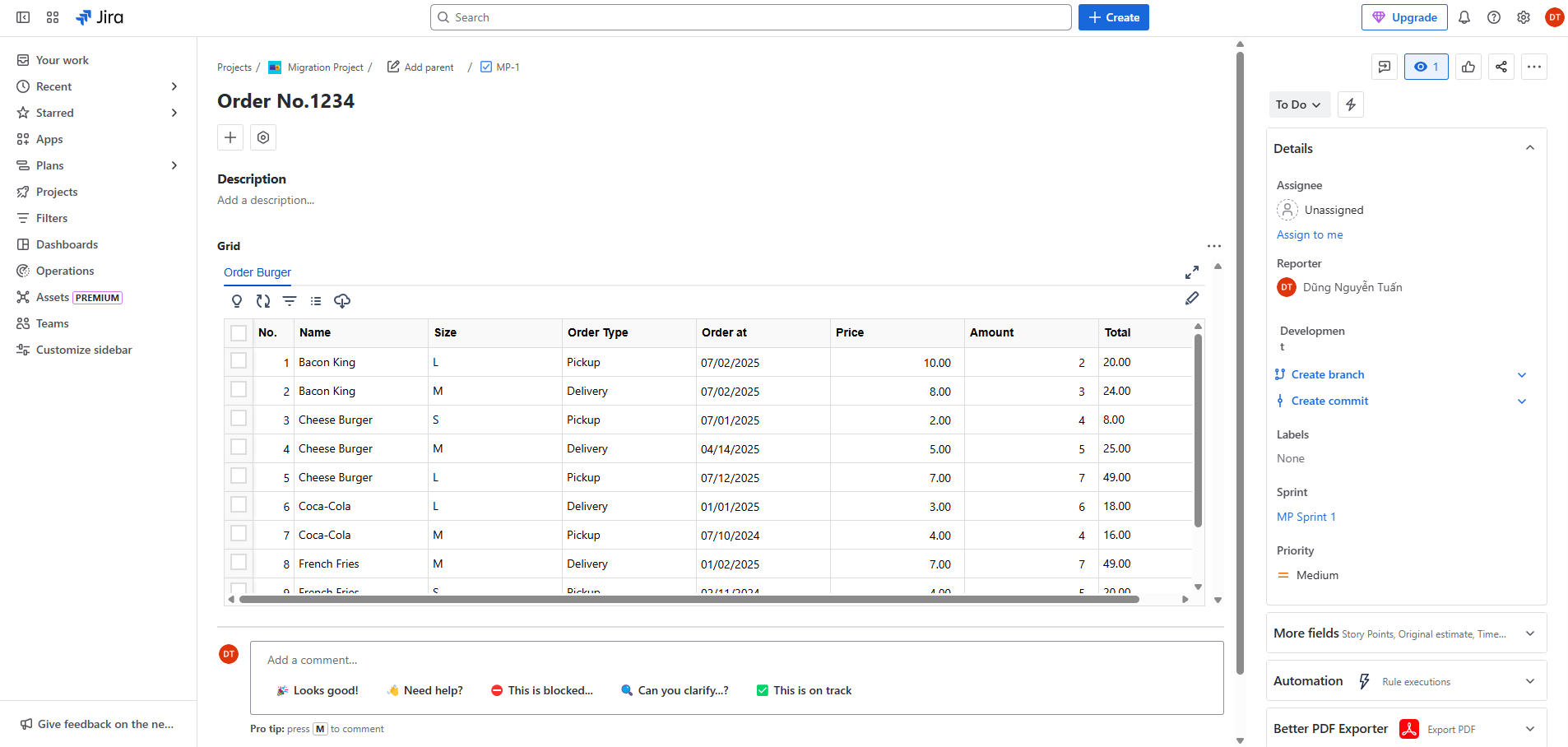Screen dimensions: 1568x747
Task: Toggle the watch issue eye button
Action: click(1426, 67)
